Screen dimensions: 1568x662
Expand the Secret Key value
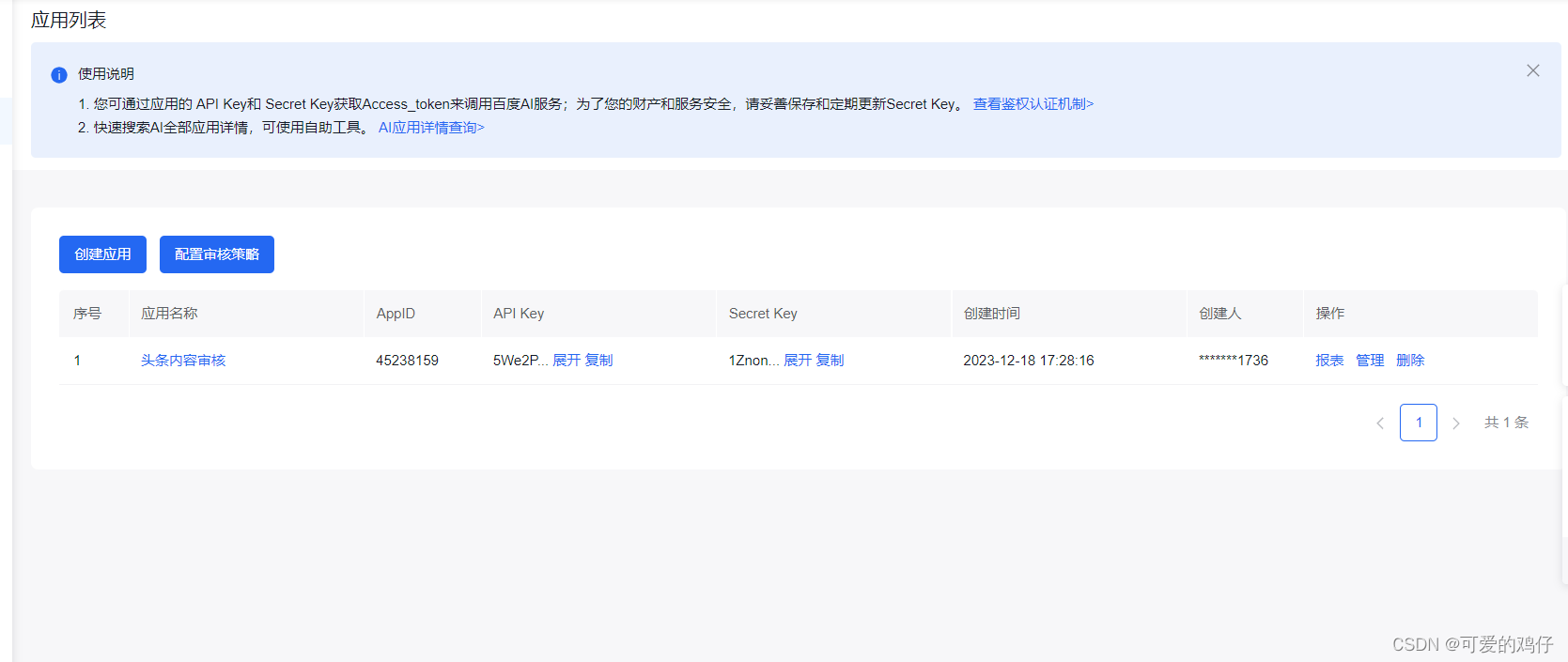(798, 361)
